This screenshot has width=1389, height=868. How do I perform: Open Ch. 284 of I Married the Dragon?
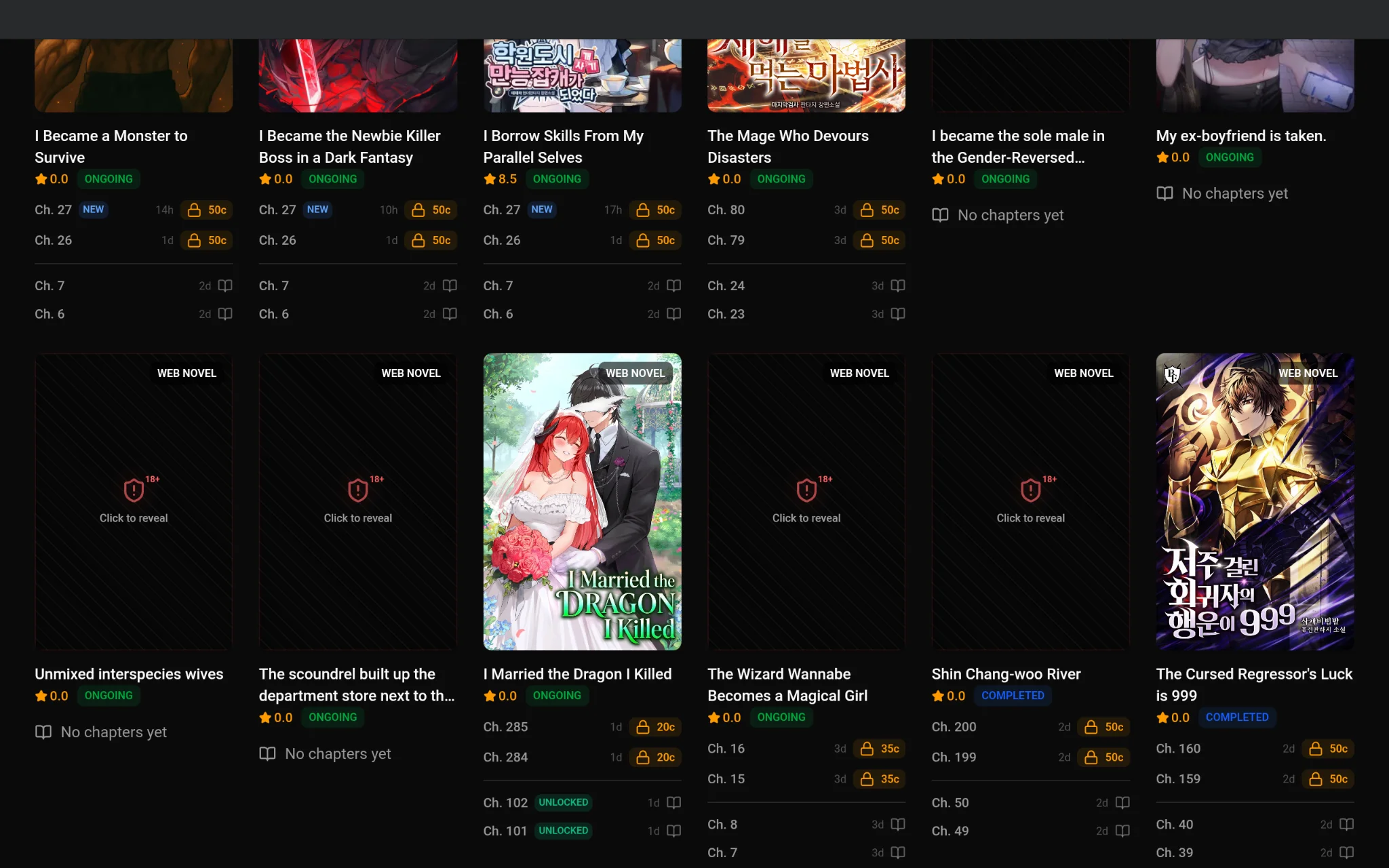[582, 757]
